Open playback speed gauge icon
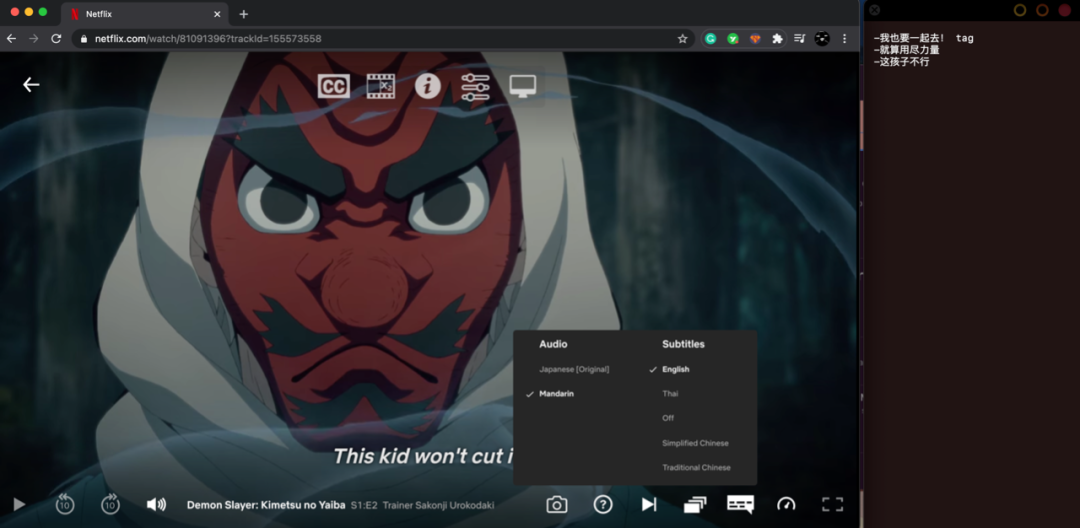 (x=786, y=505)
